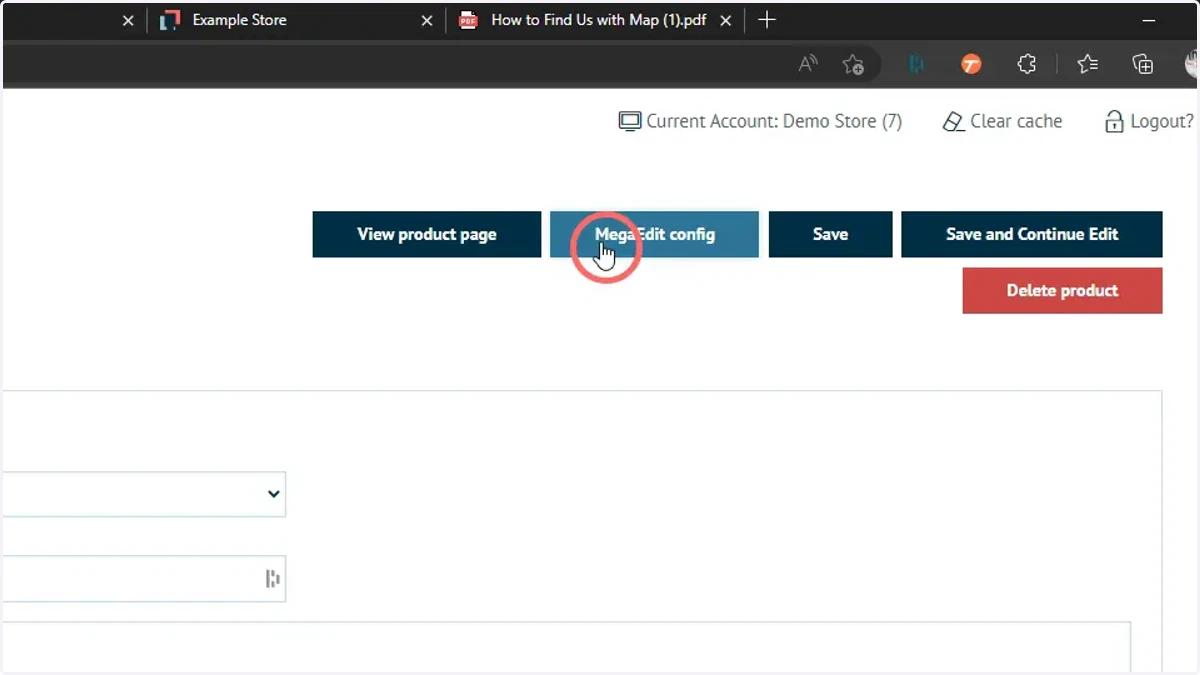Click the text field with password manager icon
Image resolution: width=1200 pixels, height=675 pixels.
click(143, 579)
